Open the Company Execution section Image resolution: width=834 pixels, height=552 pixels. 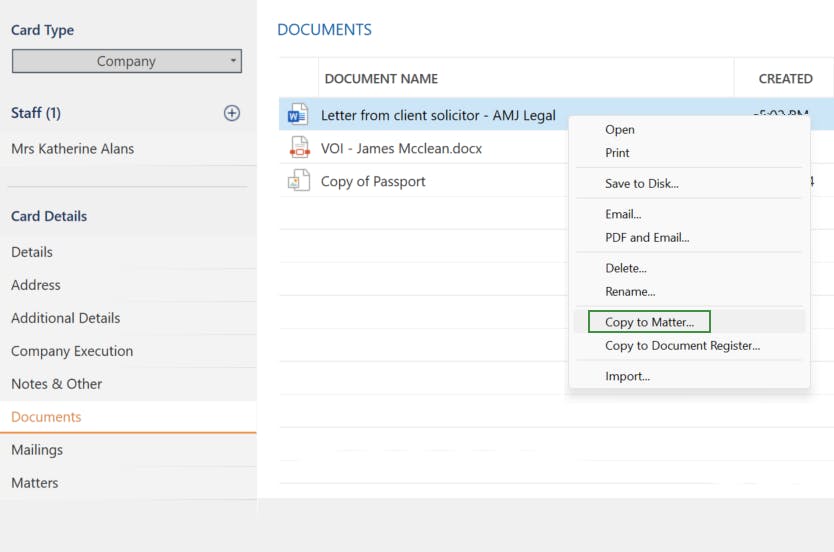tap(72, 351)
